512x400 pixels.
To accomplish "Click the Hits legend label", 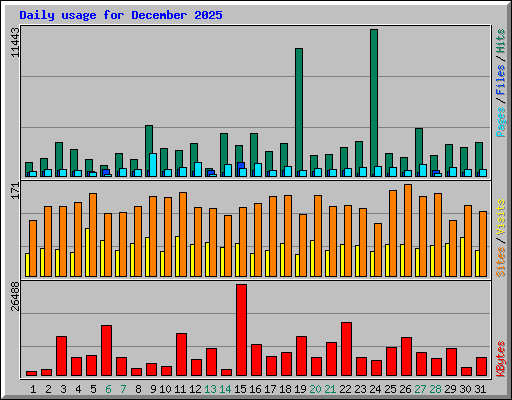I will (501, 41).
